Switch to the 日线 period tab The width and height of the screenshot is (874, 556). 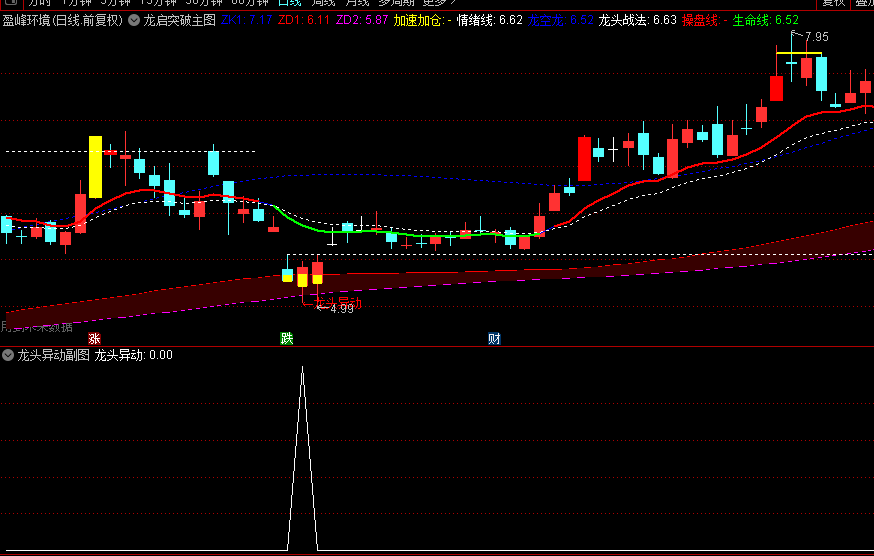(289, 3)
